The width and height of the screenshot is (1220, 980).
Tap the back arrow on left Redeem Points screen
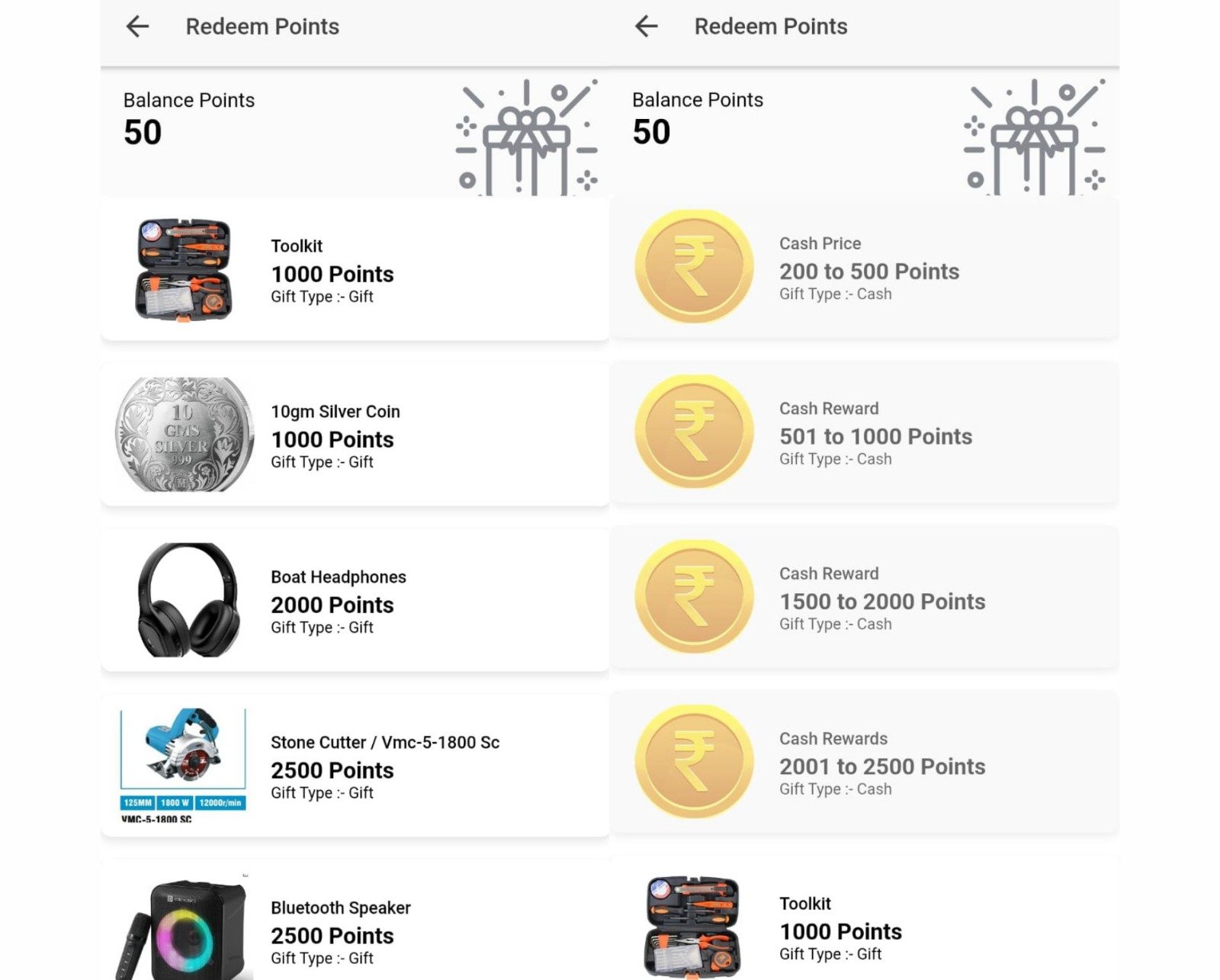(x=137, y=27)
